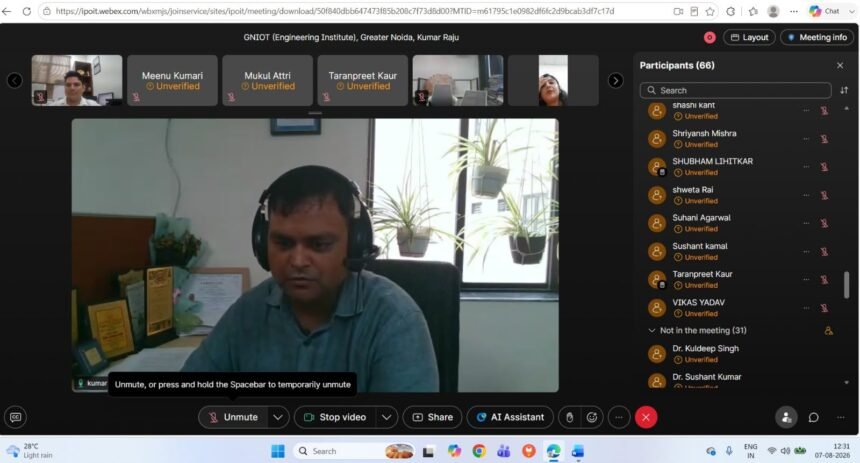Image resolution: width=860 pixels, height=463 pixels.
Task: Browser settings and more ellipsis
Action: [794, 11]
